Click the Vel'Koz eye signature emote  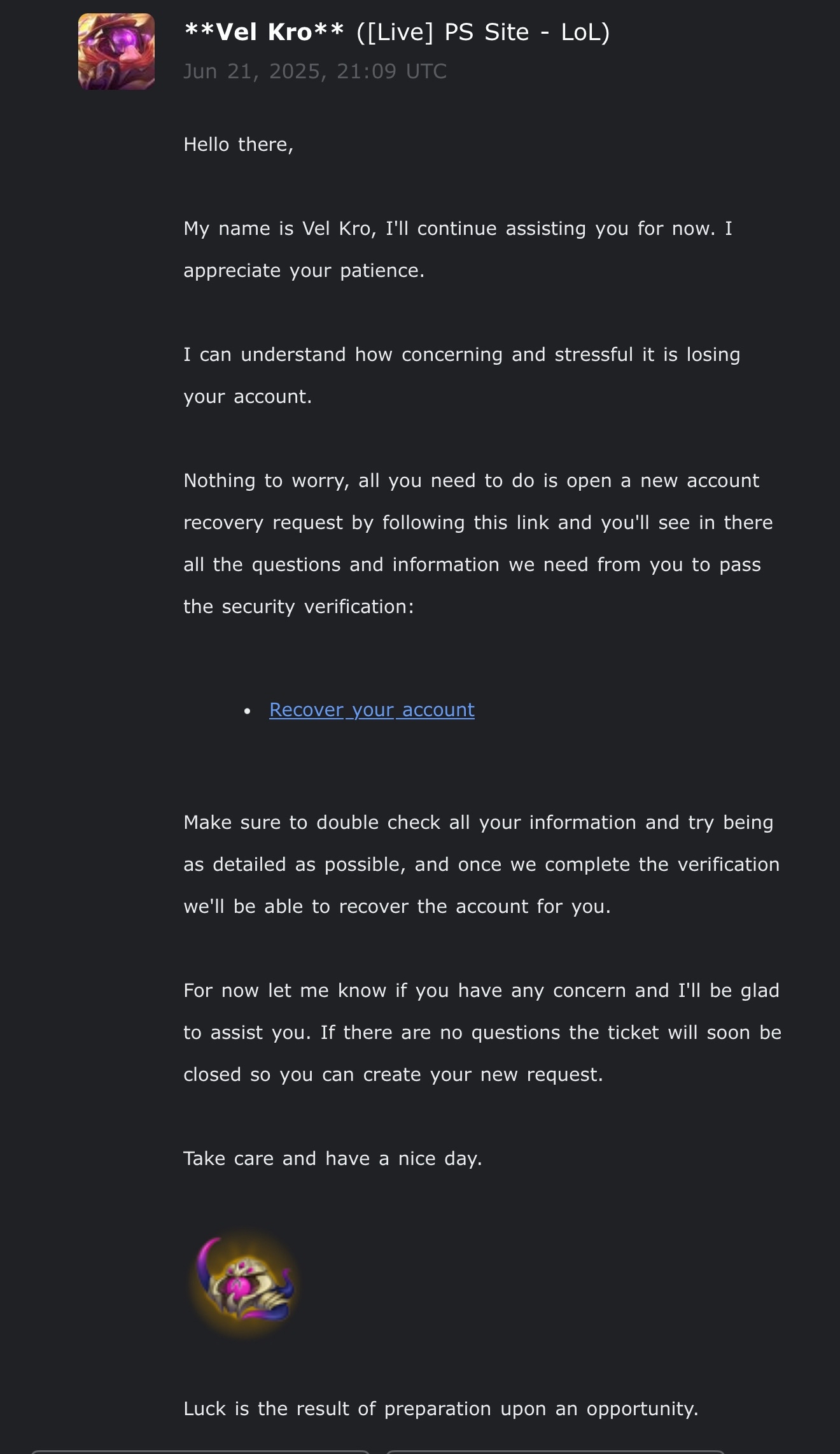pos(244,1283)
